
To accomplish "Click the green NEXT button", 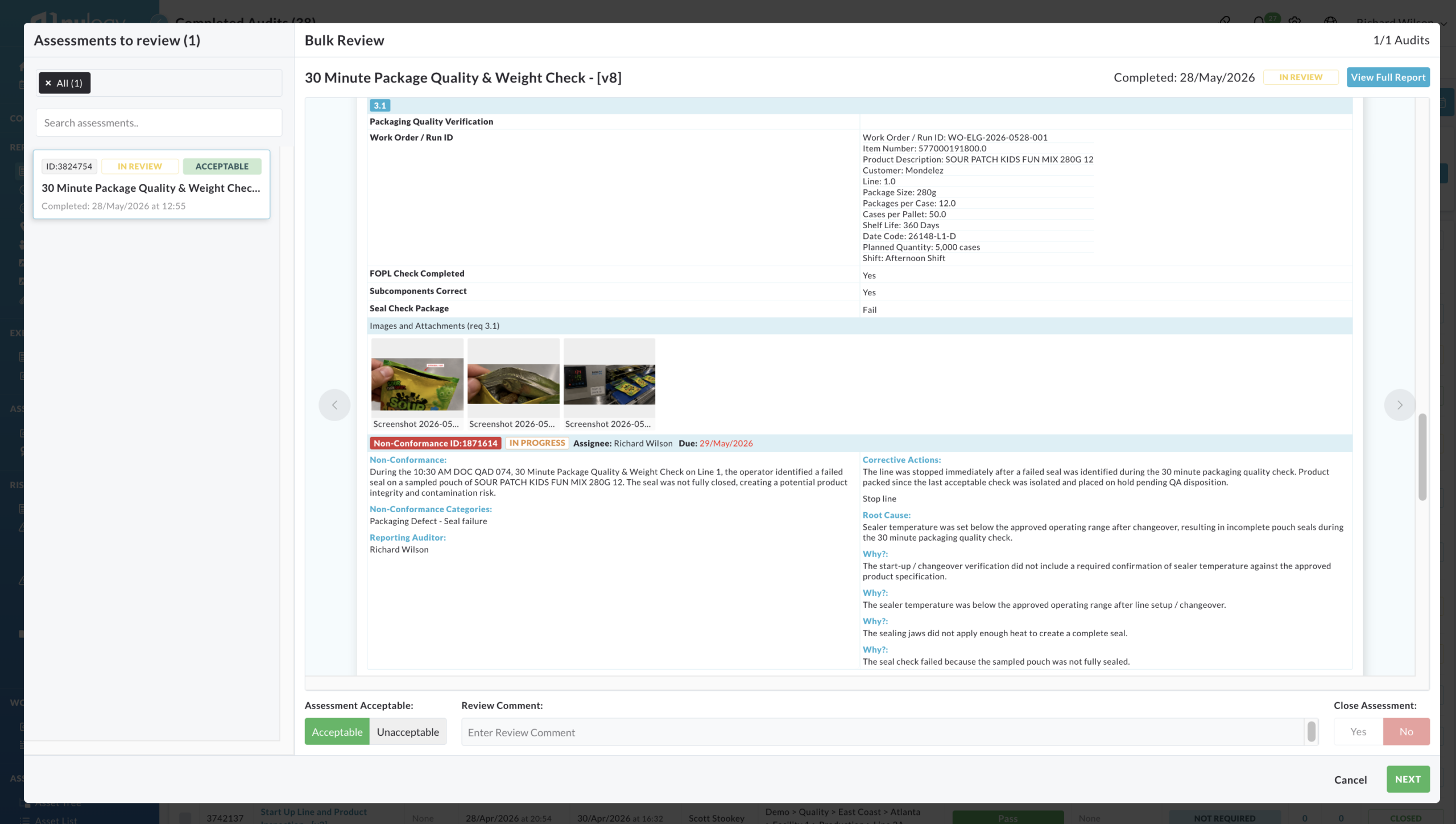I will pos(1408,779).
